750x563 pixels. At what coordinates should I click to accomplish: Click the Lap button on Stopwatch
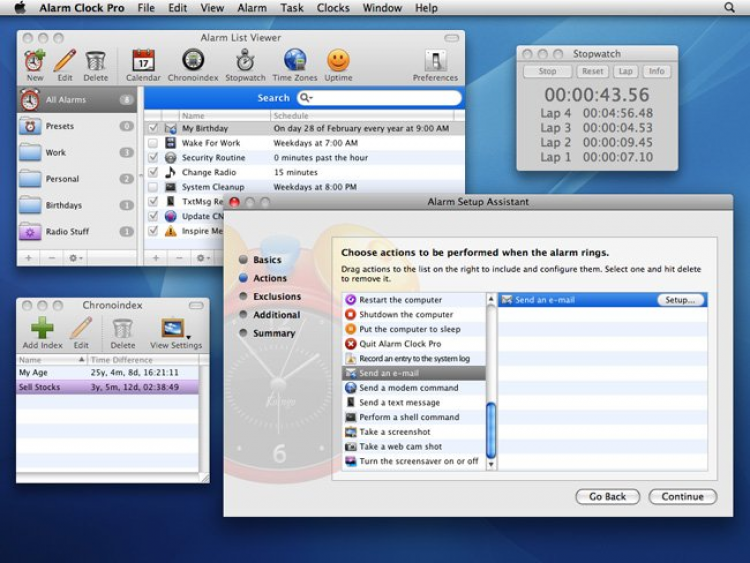pyautogui.click(x=625, y=72)
